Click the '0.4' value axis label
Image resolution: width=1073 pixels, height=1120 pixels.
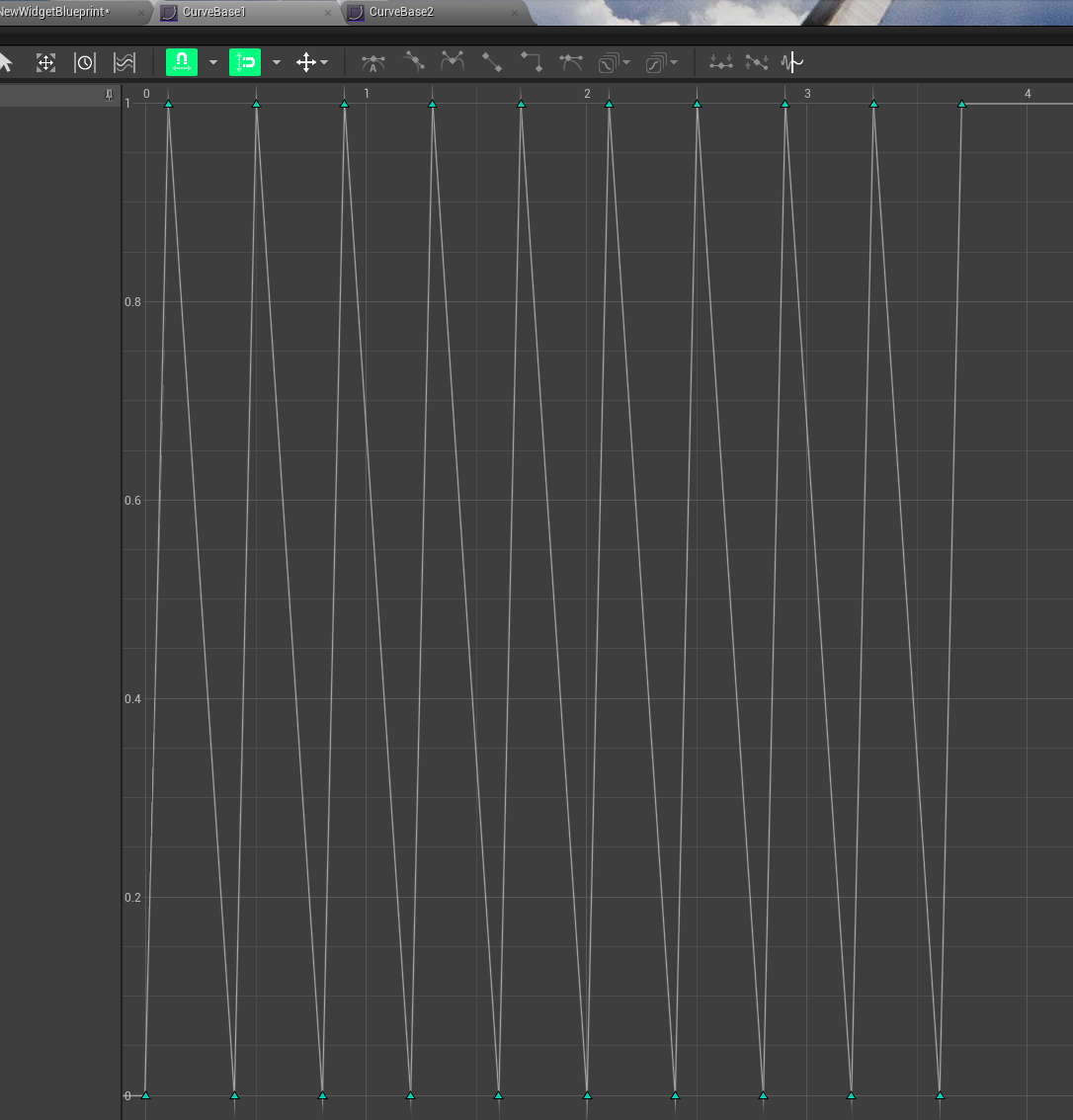[x=132, y=699]
